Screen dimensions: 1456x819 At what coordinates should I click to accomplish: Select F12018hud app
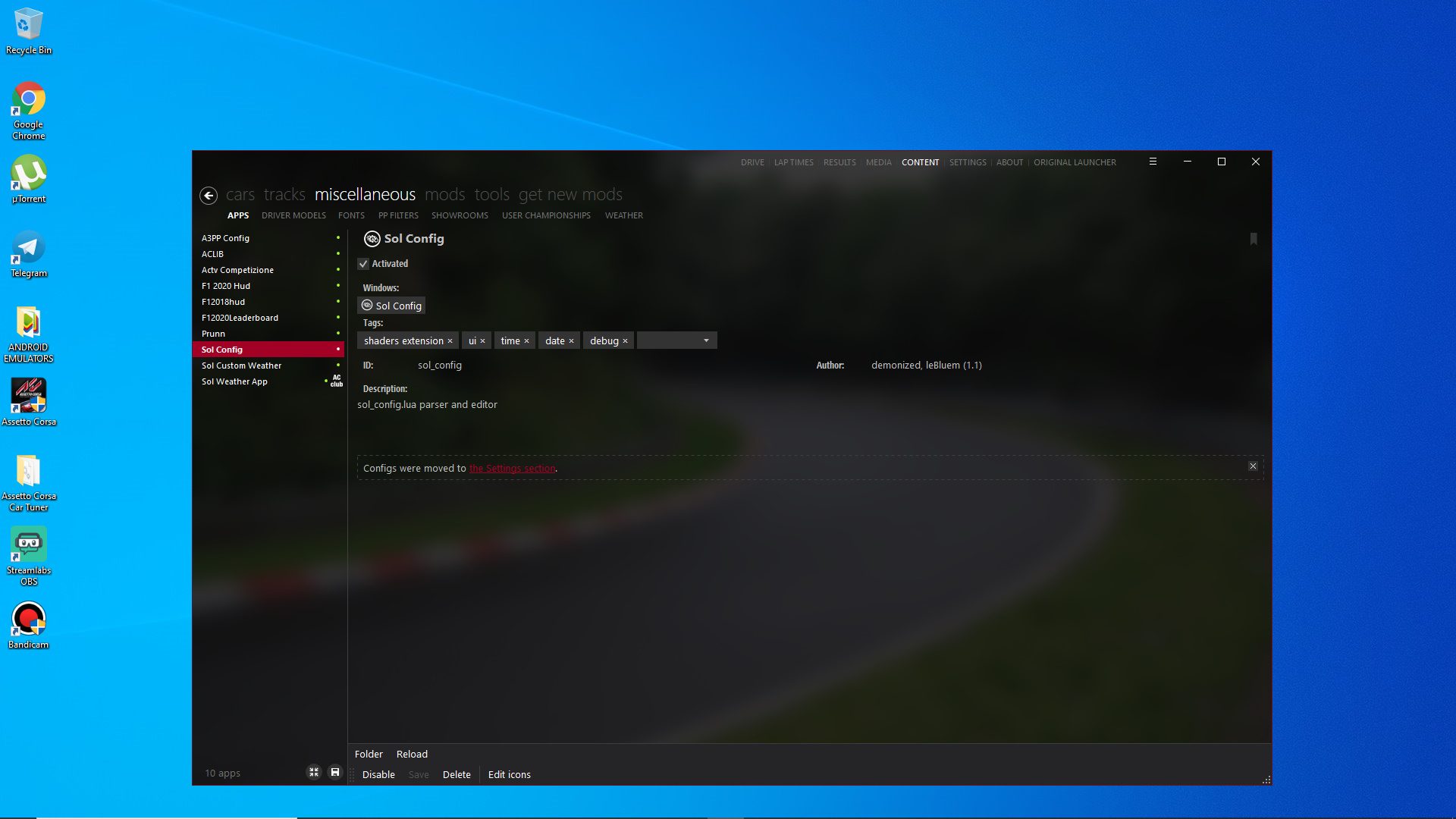(269, 302)
